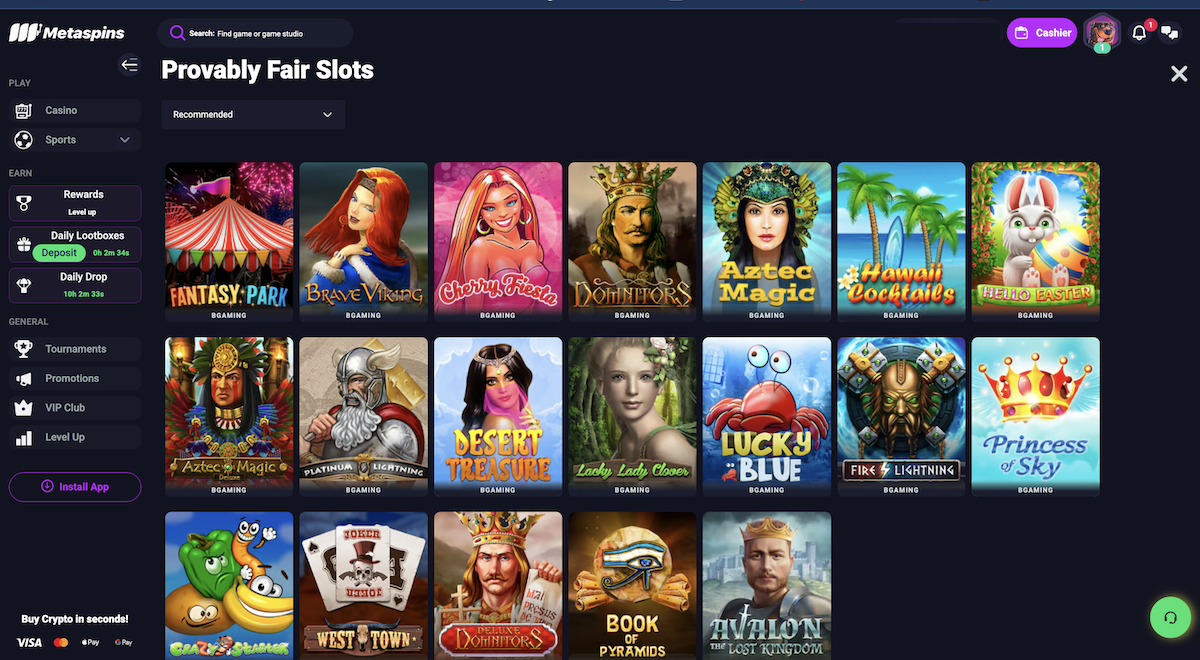Go to Tournaments in sidebar
1200x660 pixels.
click(x=75, y=349)
